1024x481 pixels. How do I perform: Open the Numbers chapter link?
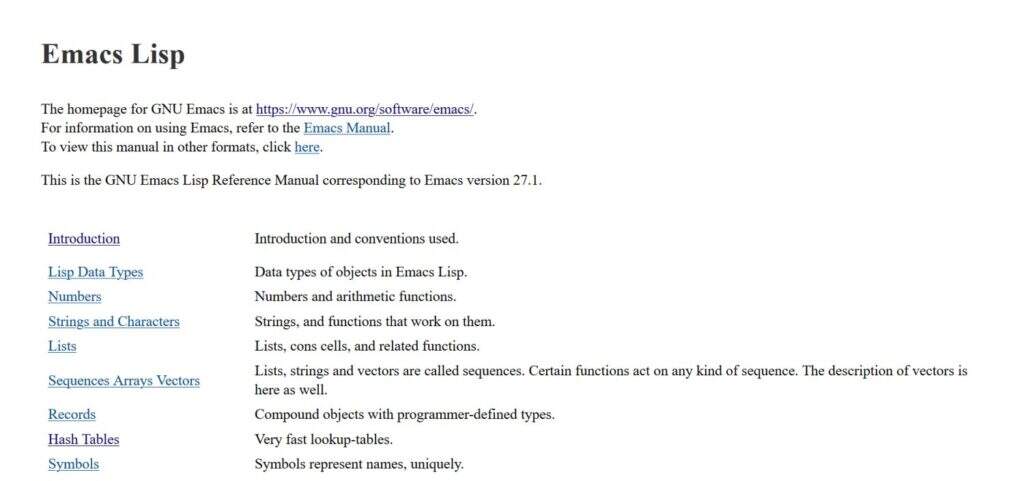click(74, 296)
